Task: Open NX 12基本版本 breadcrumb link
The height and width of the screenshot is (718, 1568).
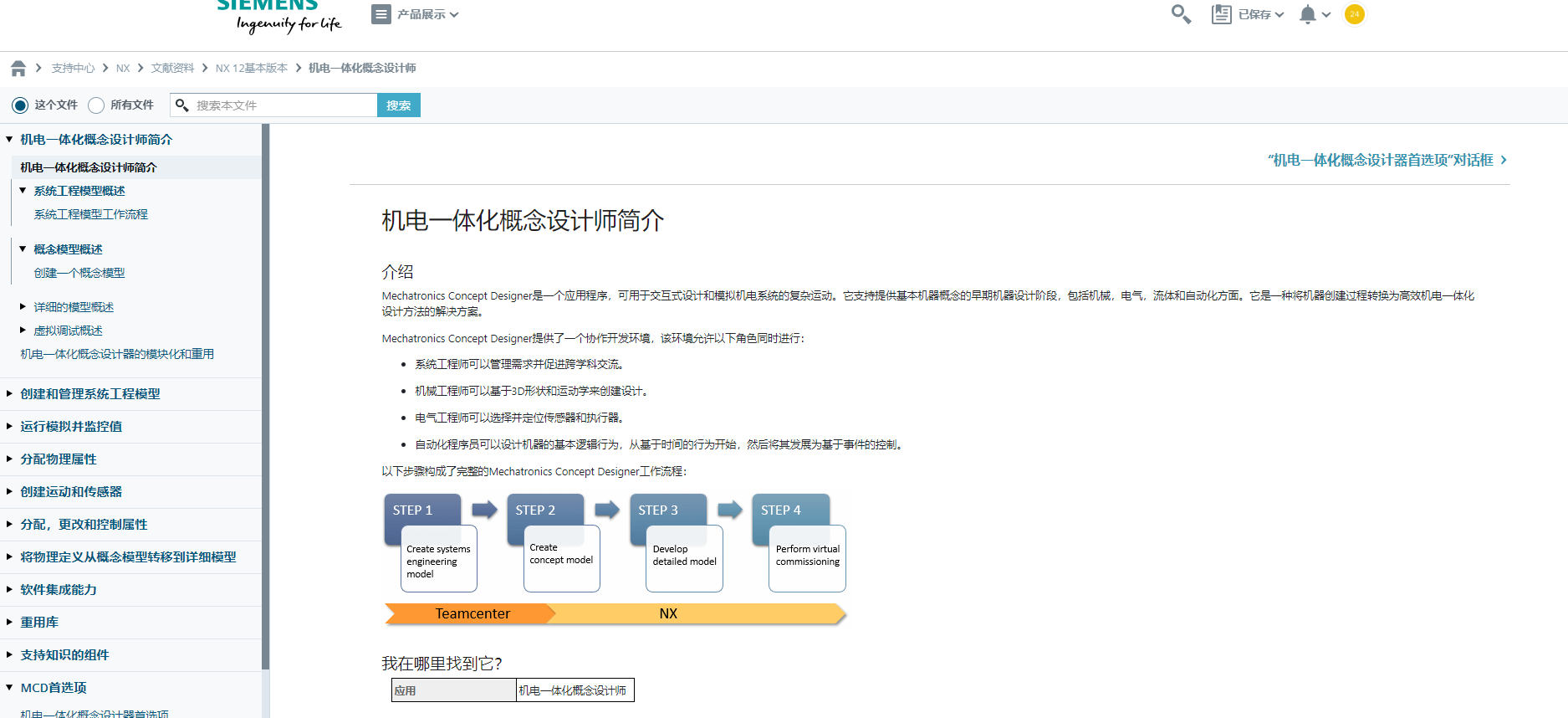Action: coord(252,68)
